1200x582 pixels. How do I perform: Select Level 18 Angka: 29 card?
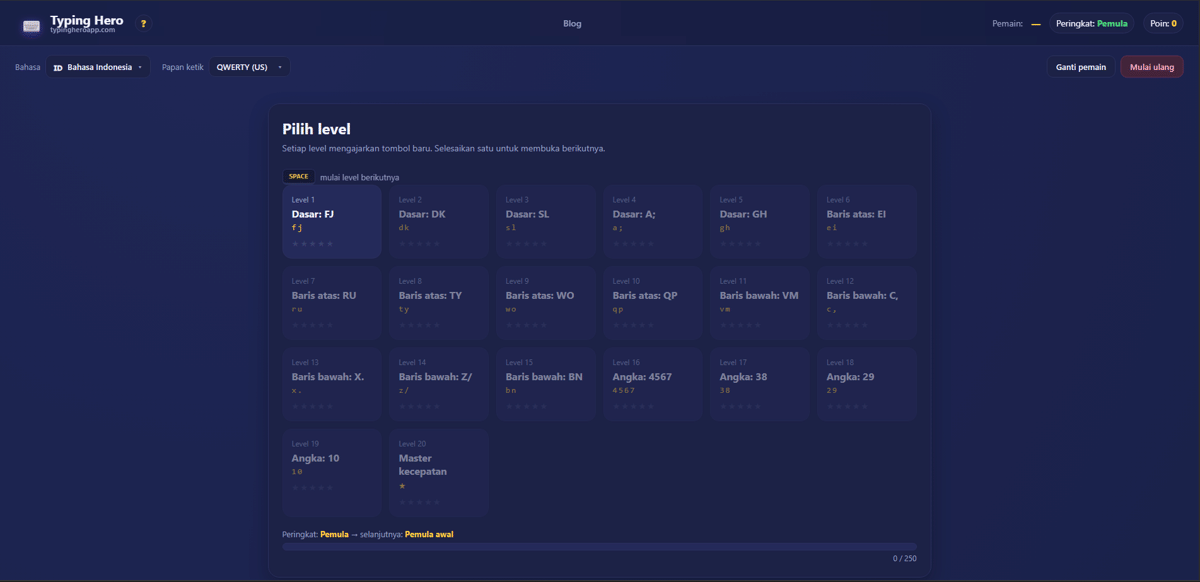867,385
